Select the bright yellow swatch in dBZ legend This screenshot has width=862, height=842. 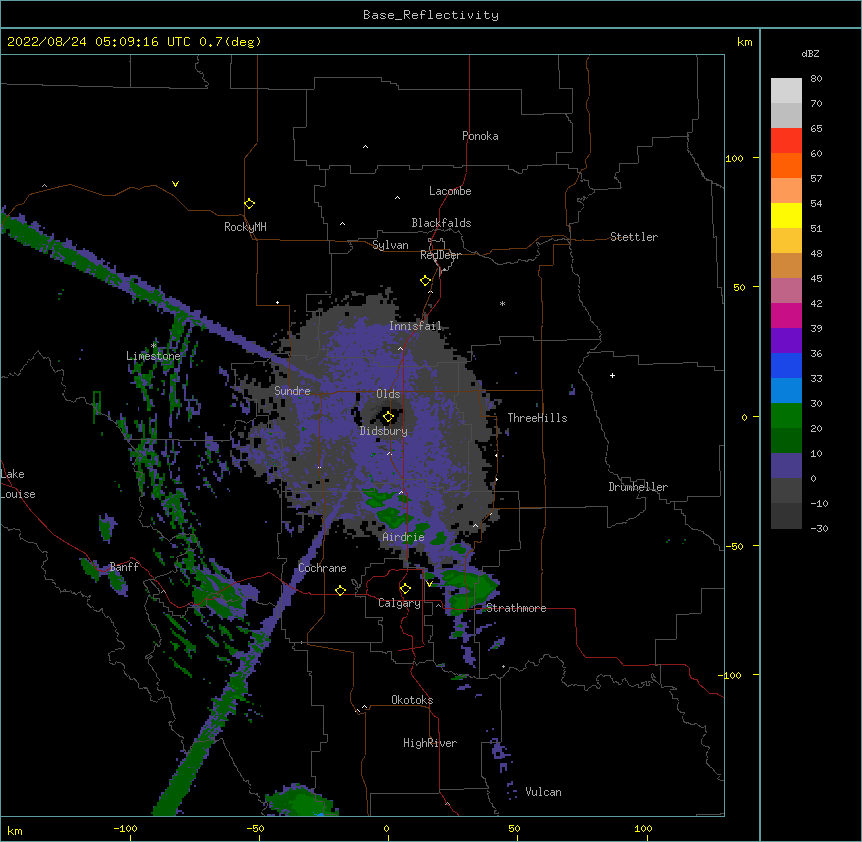786,215
